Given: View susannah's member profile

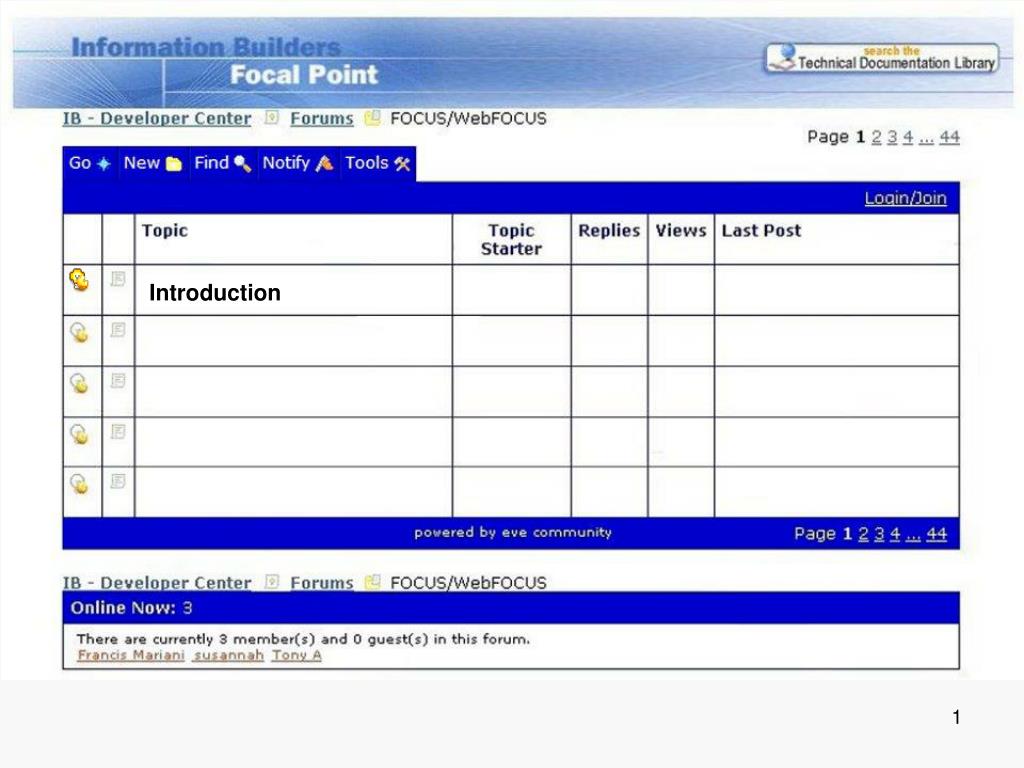Looking at the screenshot, I should [x=229, y=655].
